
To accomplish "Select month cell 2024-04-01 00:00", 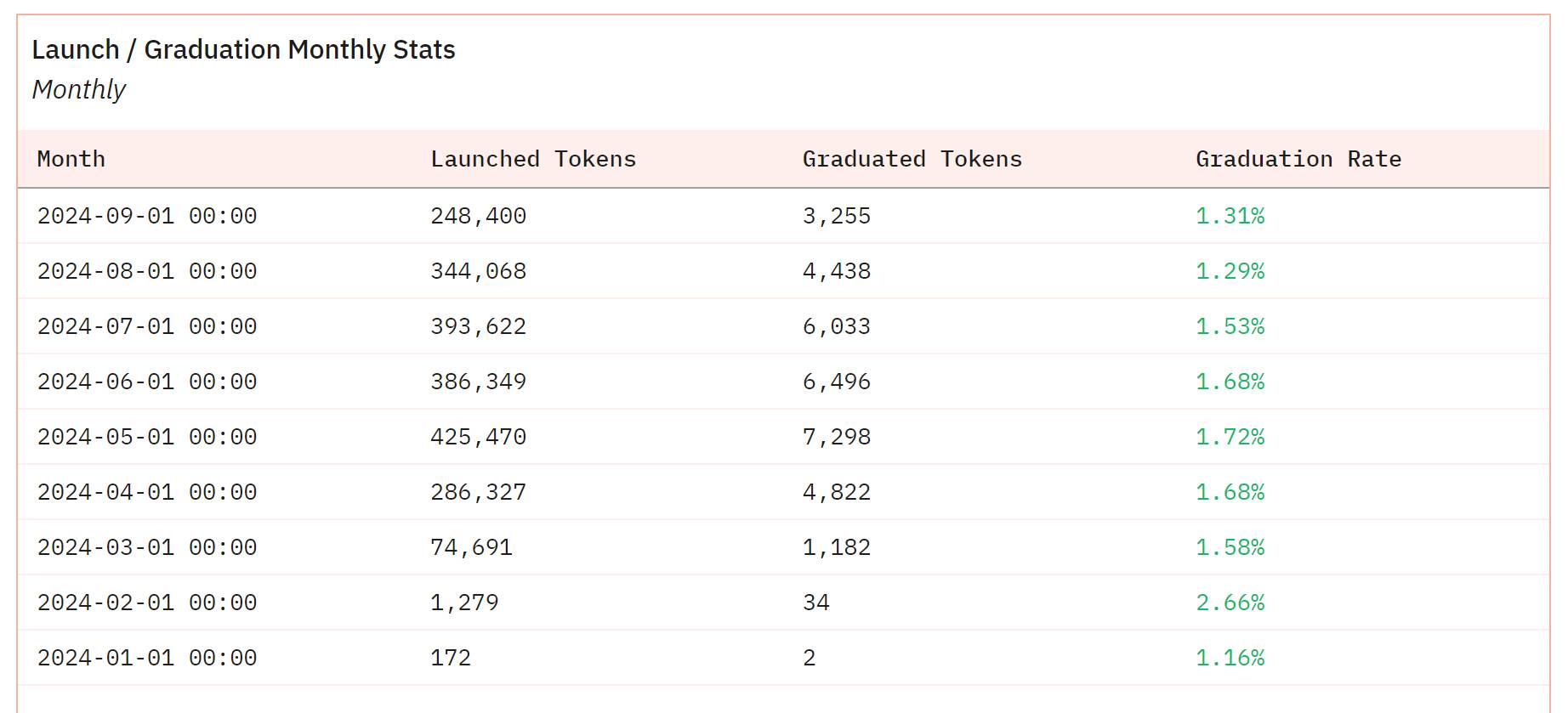I will click(x=147, y=492).
